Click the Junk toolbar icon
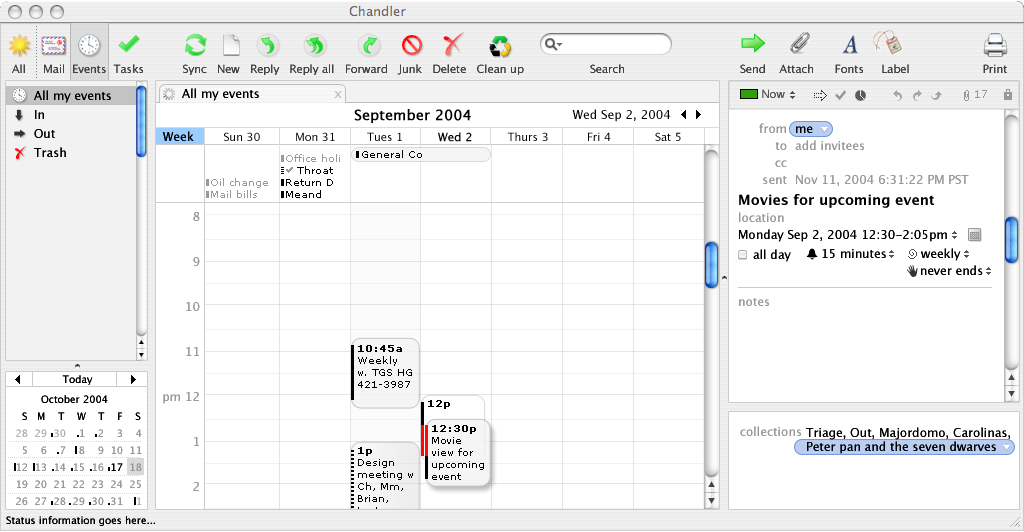Image resolution: width=1024 pixels, height=532 pixels. click(411, 46)
